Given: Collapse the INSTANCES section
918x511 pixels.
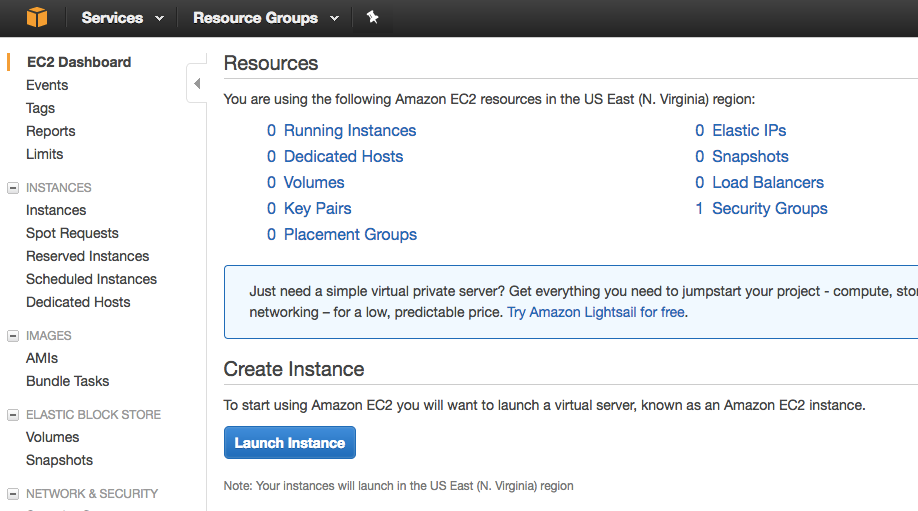Looking at the screenshot, I should (13, 188).
